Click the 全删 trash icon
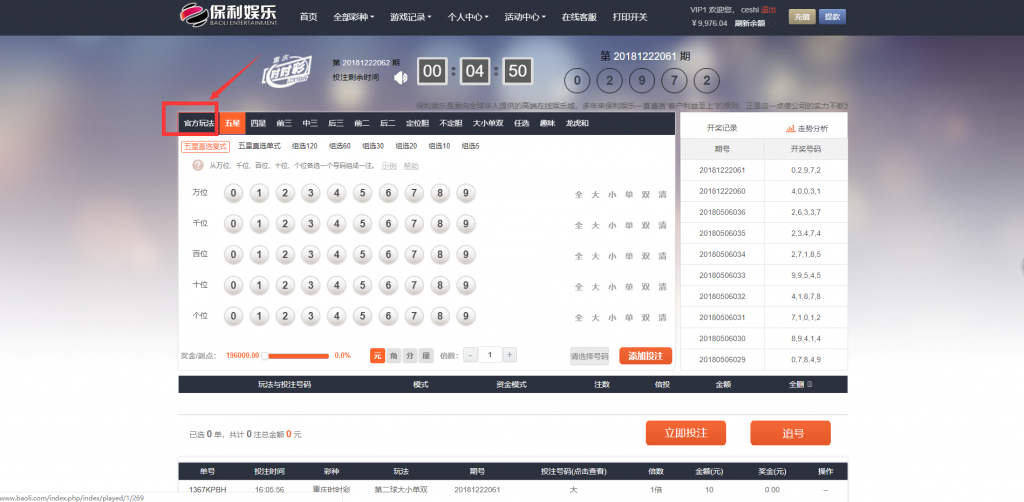The image size is (1024, 502). pyautogui.click(x=809, y=384)
